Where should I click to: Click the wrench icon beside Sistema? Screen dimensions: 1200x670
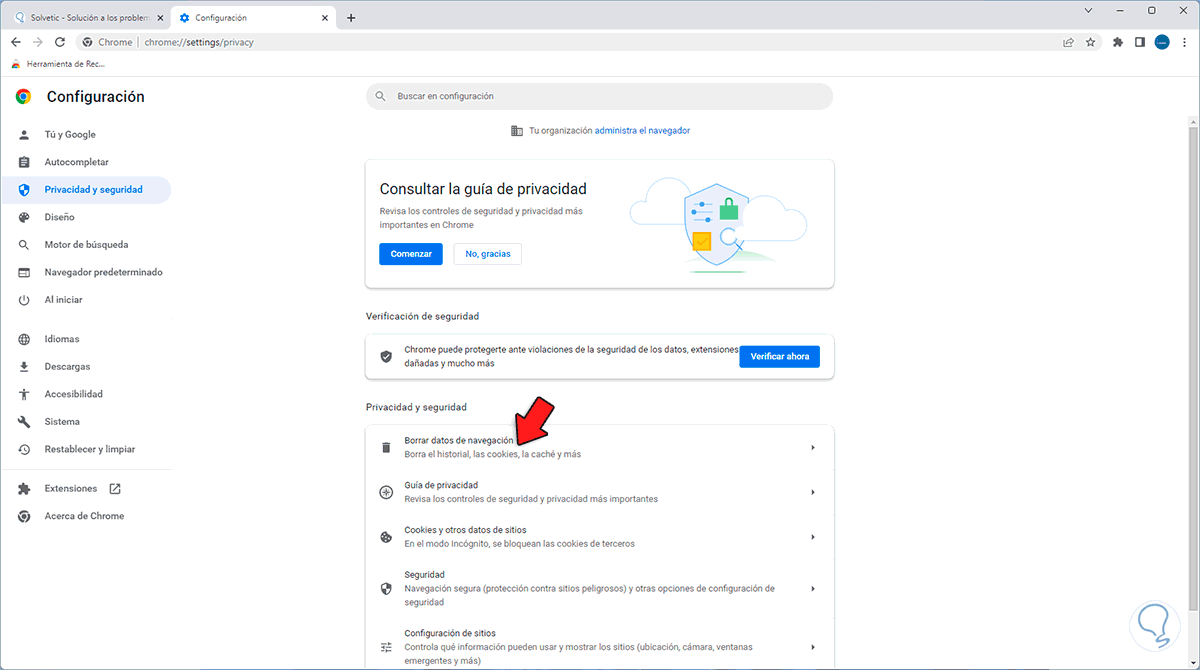24,422
